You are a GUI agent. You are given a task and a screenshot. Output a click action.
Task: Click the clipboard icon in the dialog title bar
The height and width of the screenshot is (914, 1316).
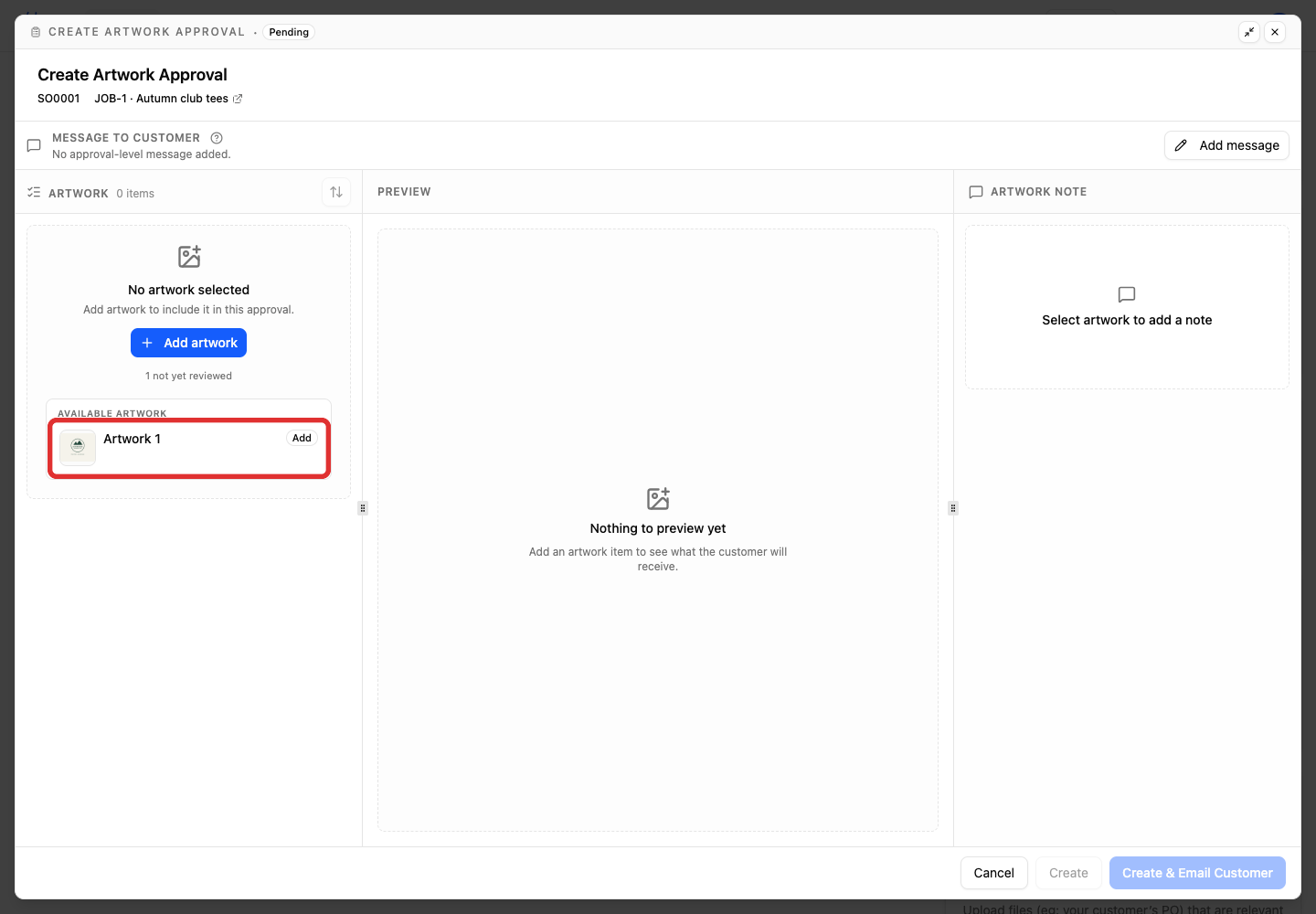tap(36, 32)
